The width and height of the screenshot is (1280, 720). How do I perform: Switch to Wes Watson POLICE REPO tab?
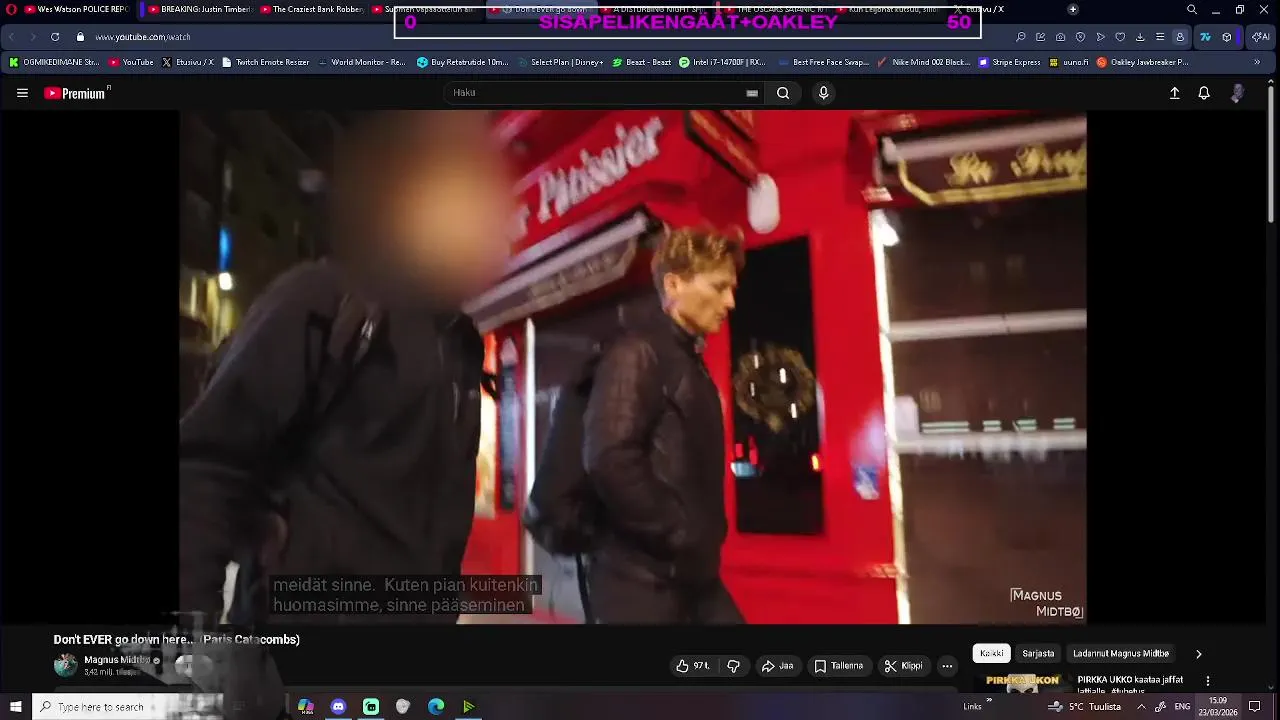(76, 9)
